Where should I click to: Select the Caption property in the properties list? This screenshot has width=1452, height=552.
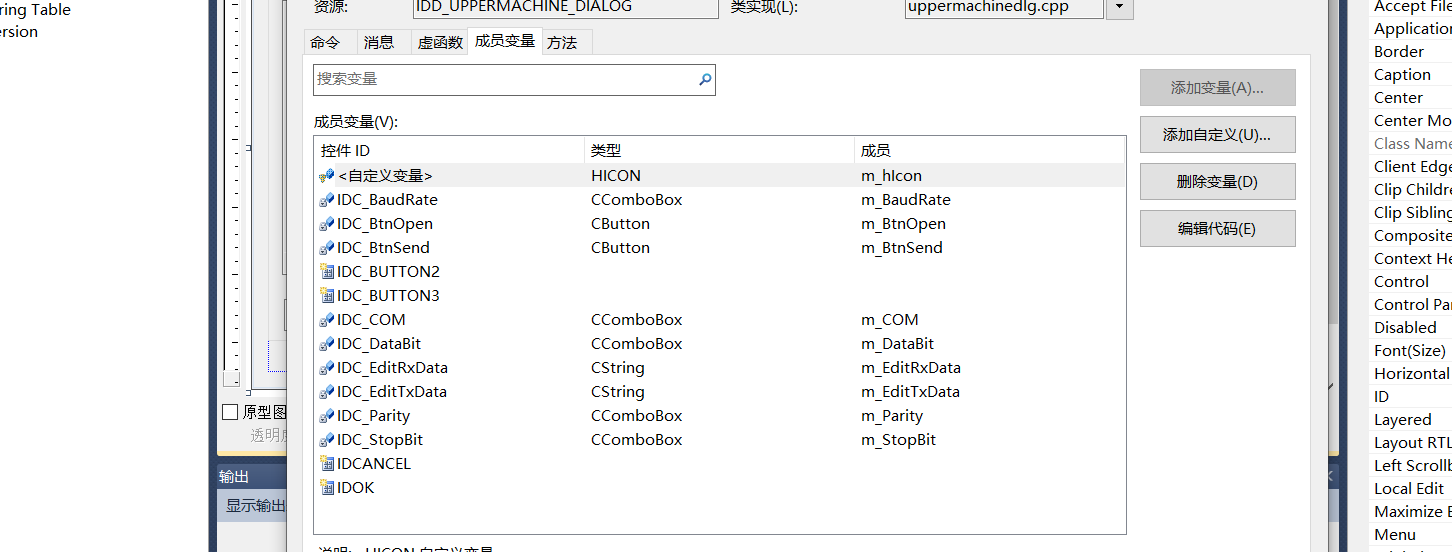tap(1402, 75)
